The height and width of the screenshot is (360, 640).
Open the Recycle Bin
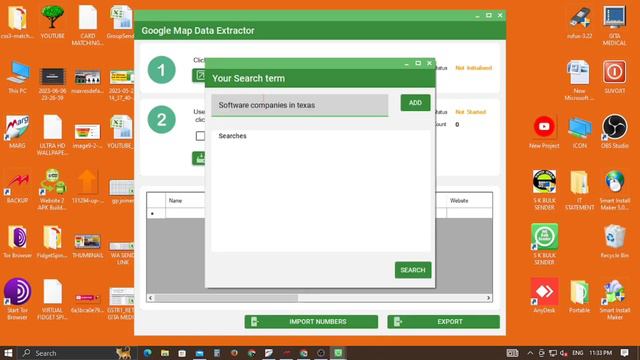pyautogui.click(x=614, y=242)
